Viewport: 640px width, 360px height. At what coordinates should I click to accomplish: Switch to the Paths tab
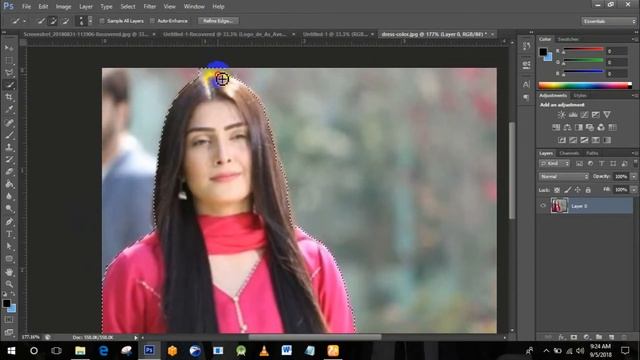(592, 153)
